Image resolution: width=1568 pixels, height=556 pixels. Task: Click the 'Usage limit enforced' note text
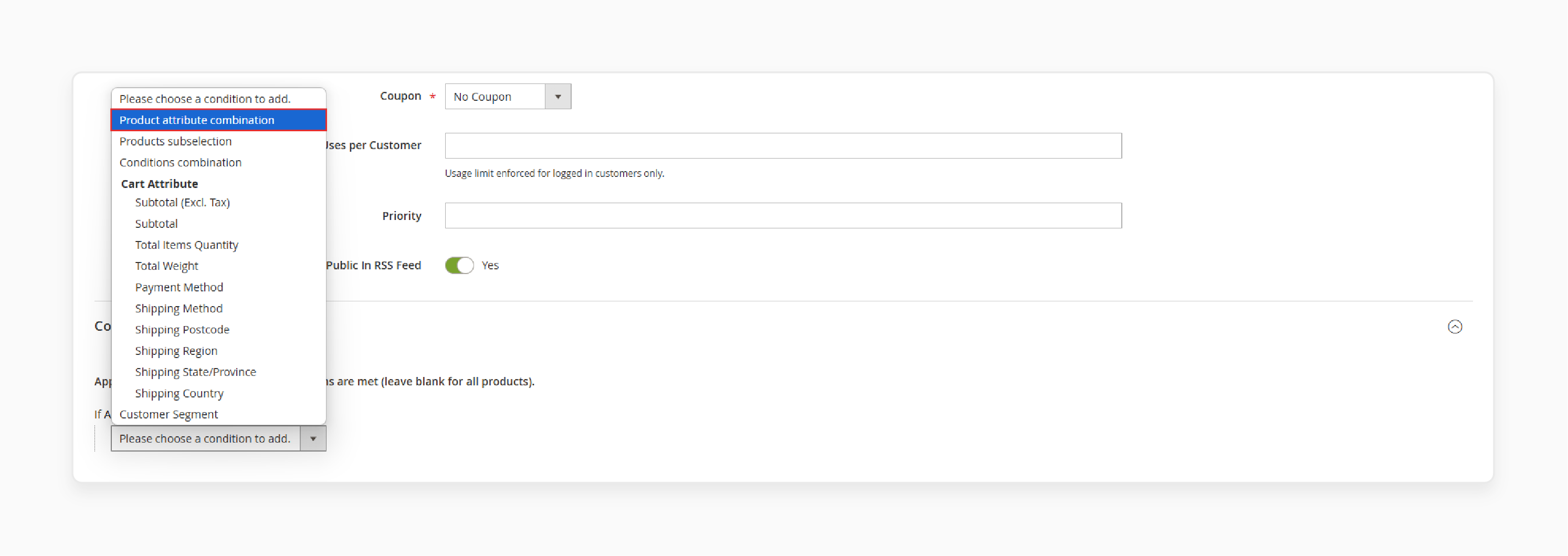[554, 174]
